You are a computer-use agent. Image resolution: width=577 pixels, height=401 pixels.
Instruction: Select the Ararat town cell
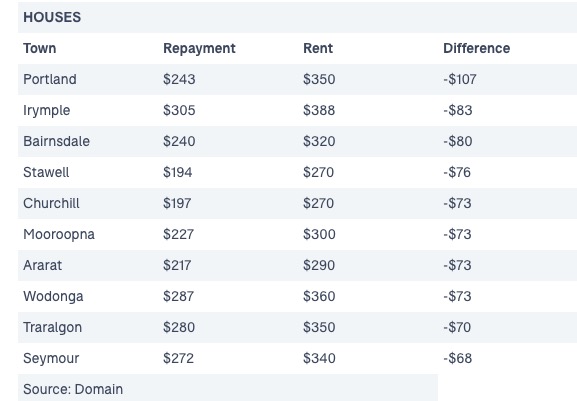pos(42,265)
